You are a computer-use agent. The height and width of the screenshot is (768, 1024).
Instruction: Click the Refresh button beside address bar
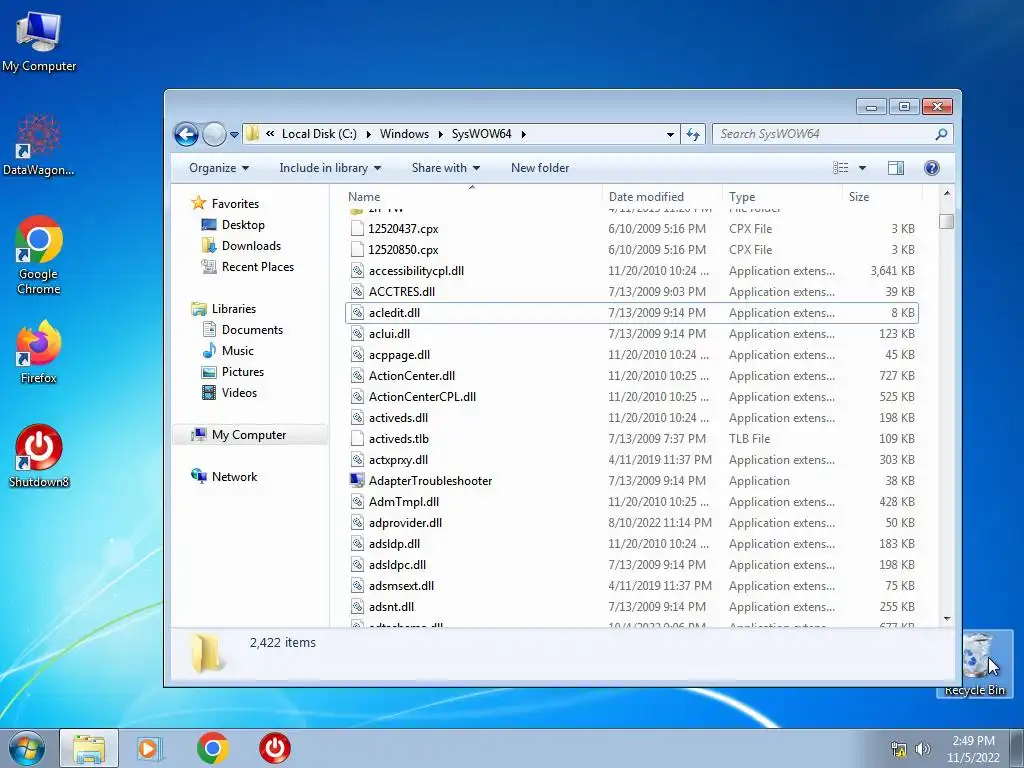tap(693, 135)
